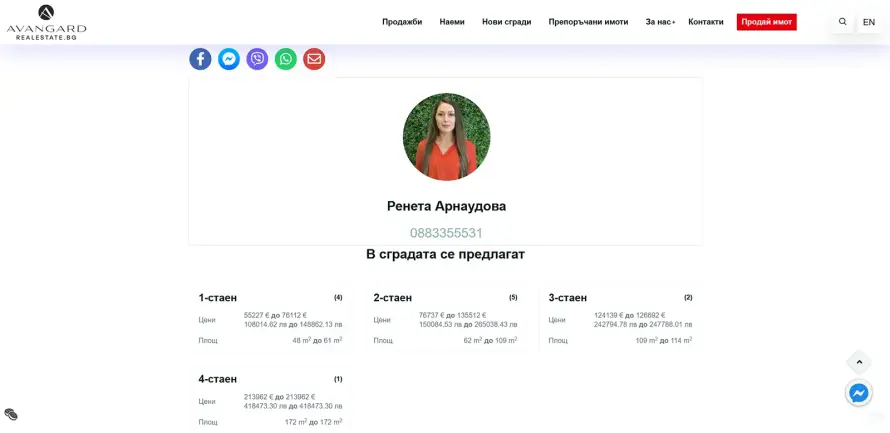Call phone number 0883355531
890x433 pixels.
tap(446, 233)
